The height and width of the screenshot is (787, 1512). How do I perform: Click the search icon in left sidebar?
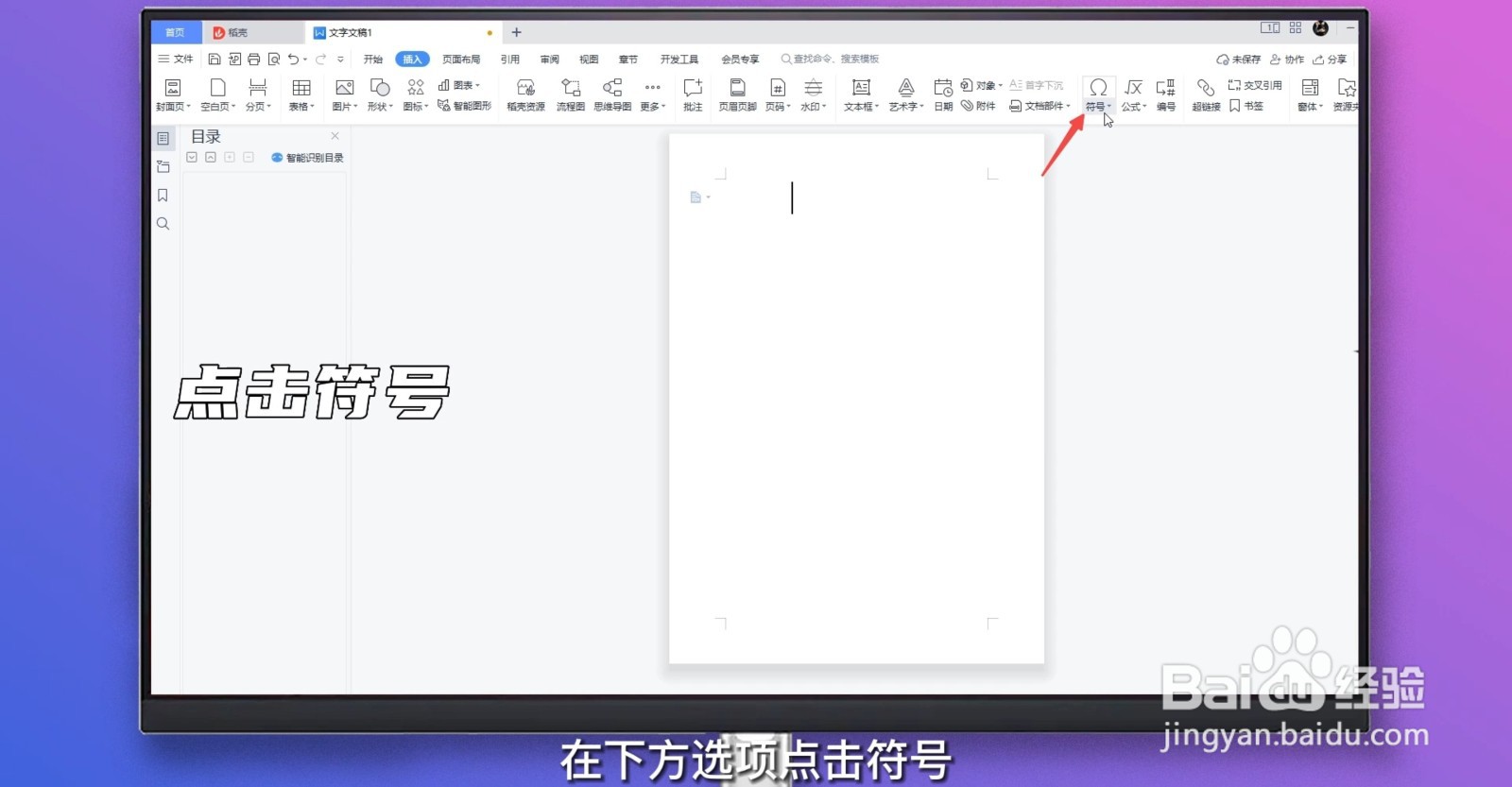pyautogui.click(x=163, y=224)
